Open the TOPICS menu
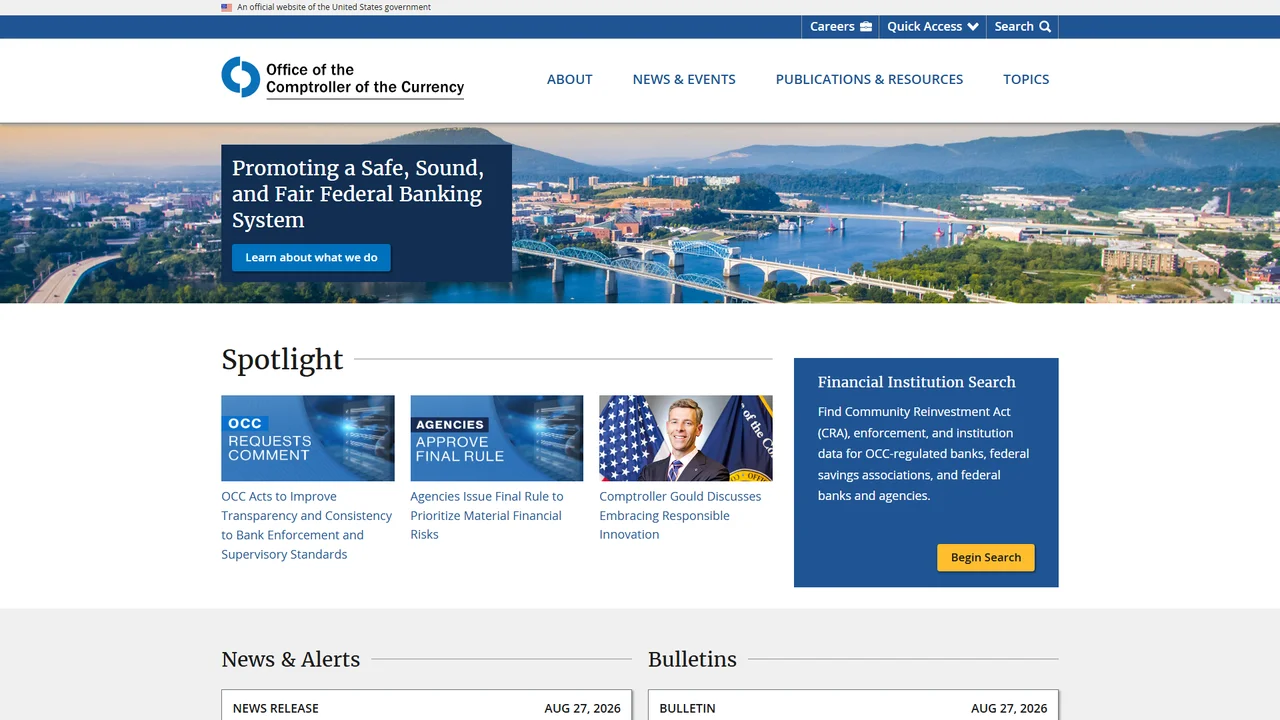The width and height of the screenshot is (1280, 720). [1026, 79]
